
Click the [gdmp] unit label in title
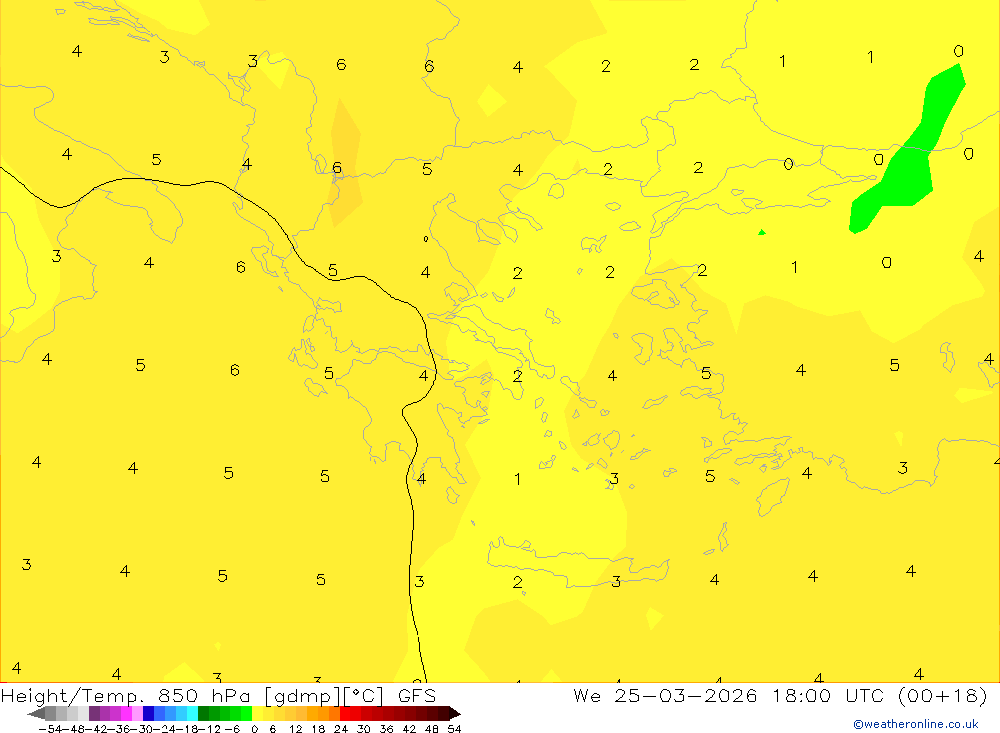(x=302, y=696)
